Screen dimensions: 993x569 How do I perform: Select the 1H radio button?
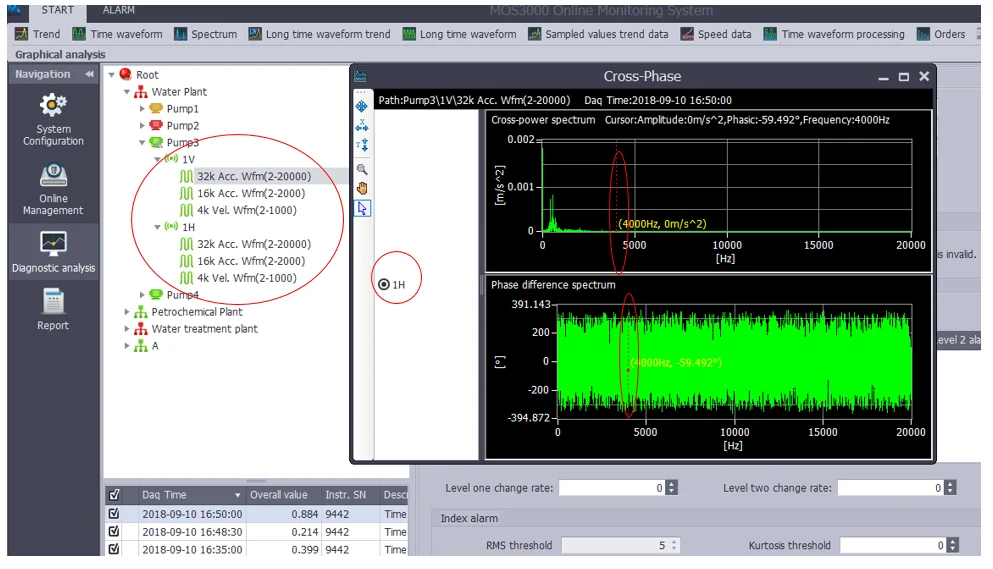(x=385, y=285)
